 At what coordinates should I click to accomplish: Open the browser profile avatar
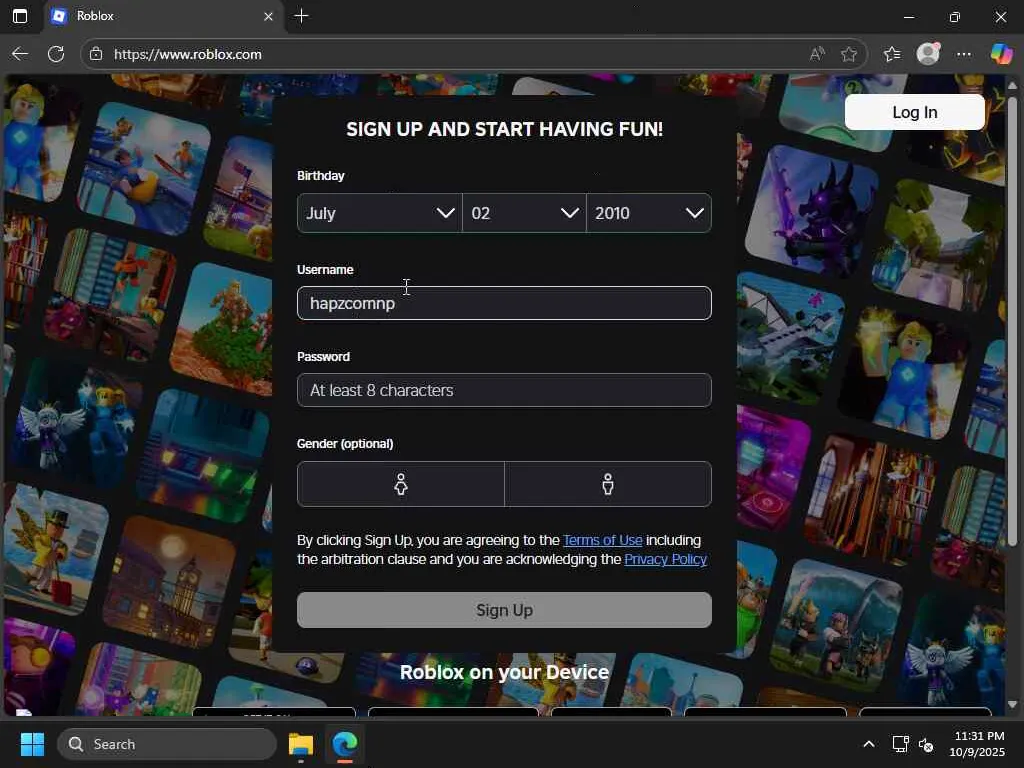click(928, 54)
